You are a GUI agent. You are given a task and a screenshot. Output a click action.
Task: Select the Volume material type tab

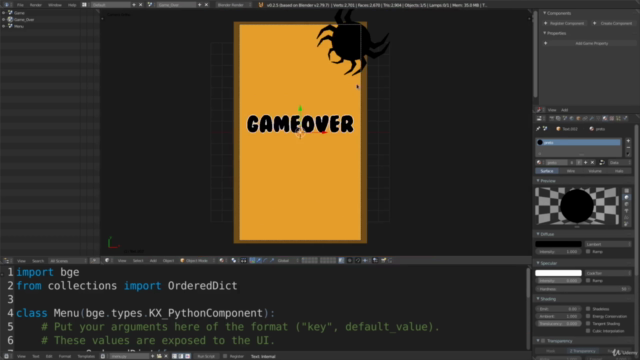(x=595, y=171)
